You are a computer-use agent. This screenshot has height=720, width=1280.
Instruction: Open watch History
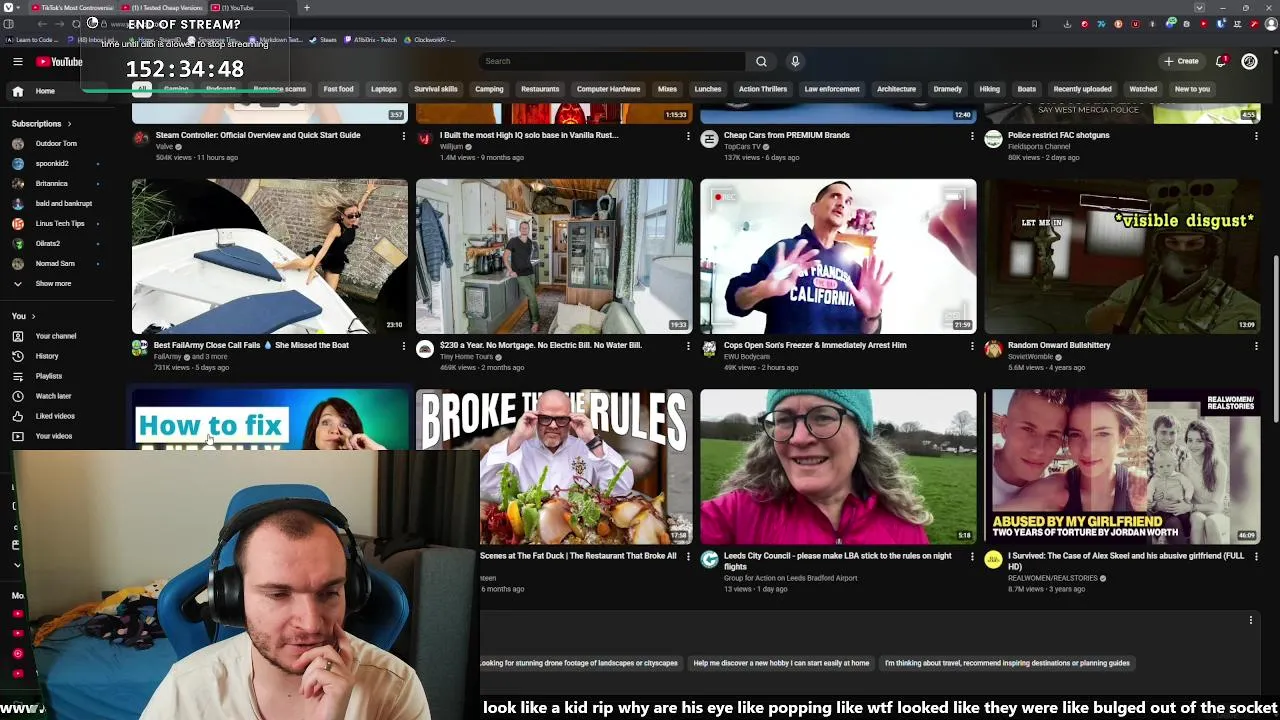pos(47,356)
